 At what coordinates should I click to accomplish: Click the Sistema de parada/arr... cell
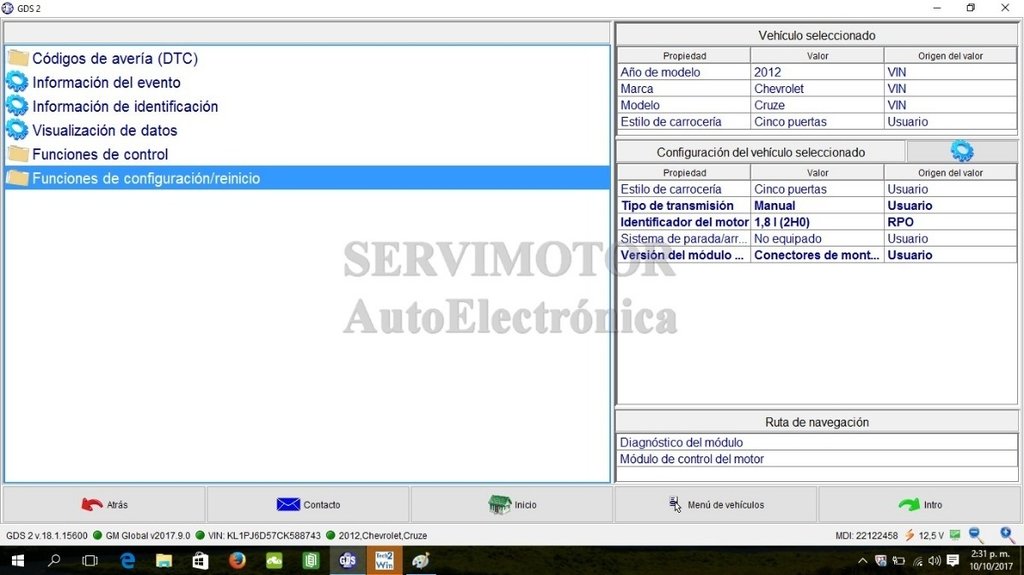click(684, 238)
